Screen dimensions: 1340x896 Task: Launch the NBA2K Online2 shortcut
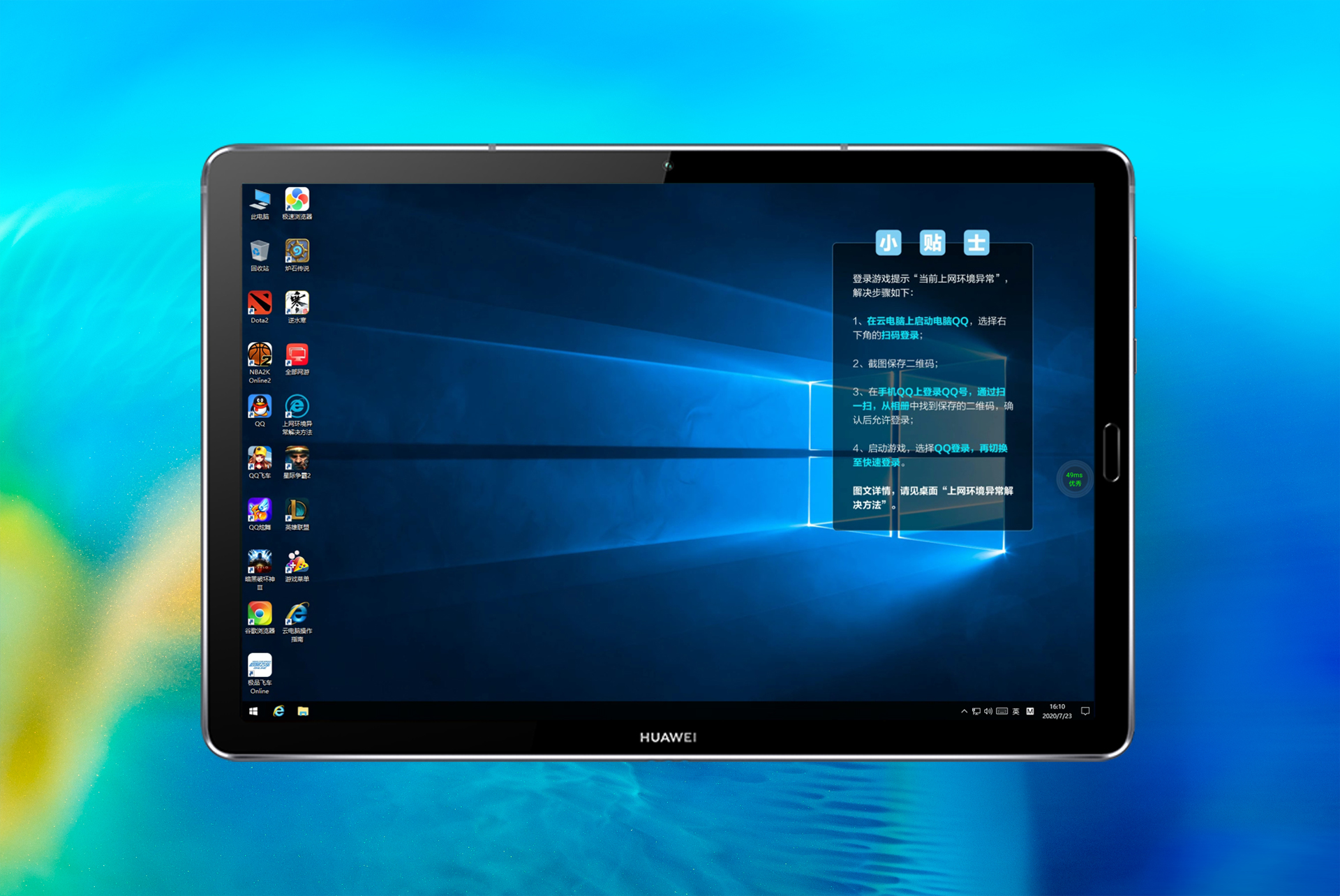(x=260, y=363)
